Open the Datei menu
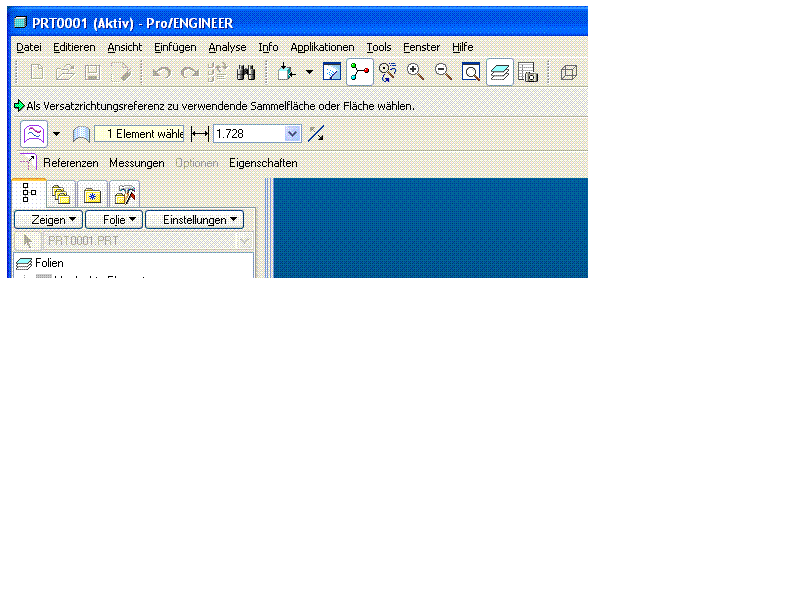800x600 pixels. (x=29, y=47)
